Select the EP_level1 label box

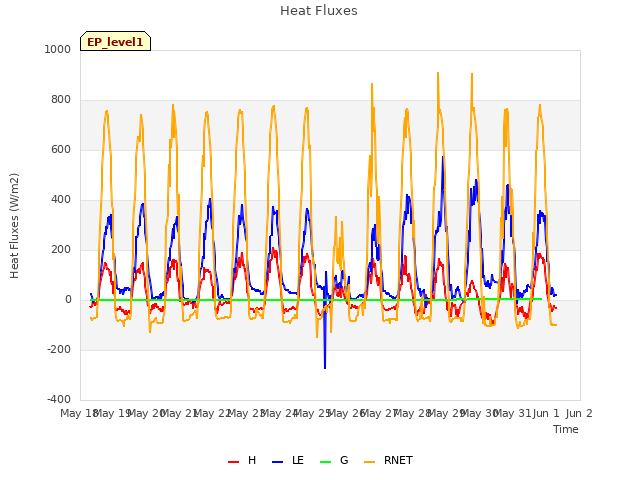coord(116,41)
